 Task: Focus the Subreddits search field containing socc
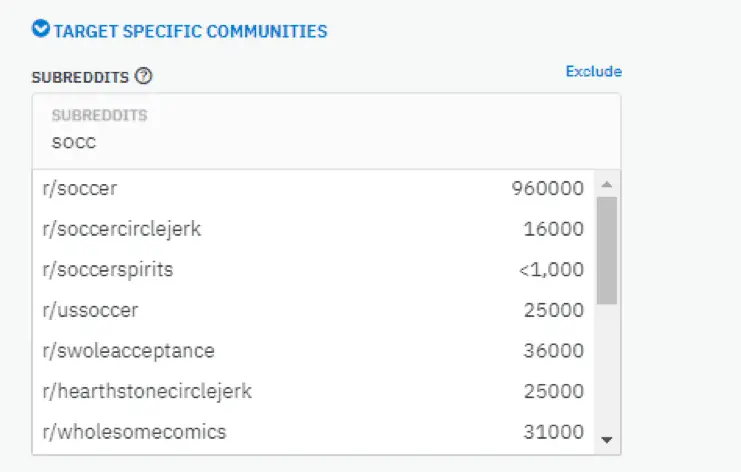coord(326,131)
